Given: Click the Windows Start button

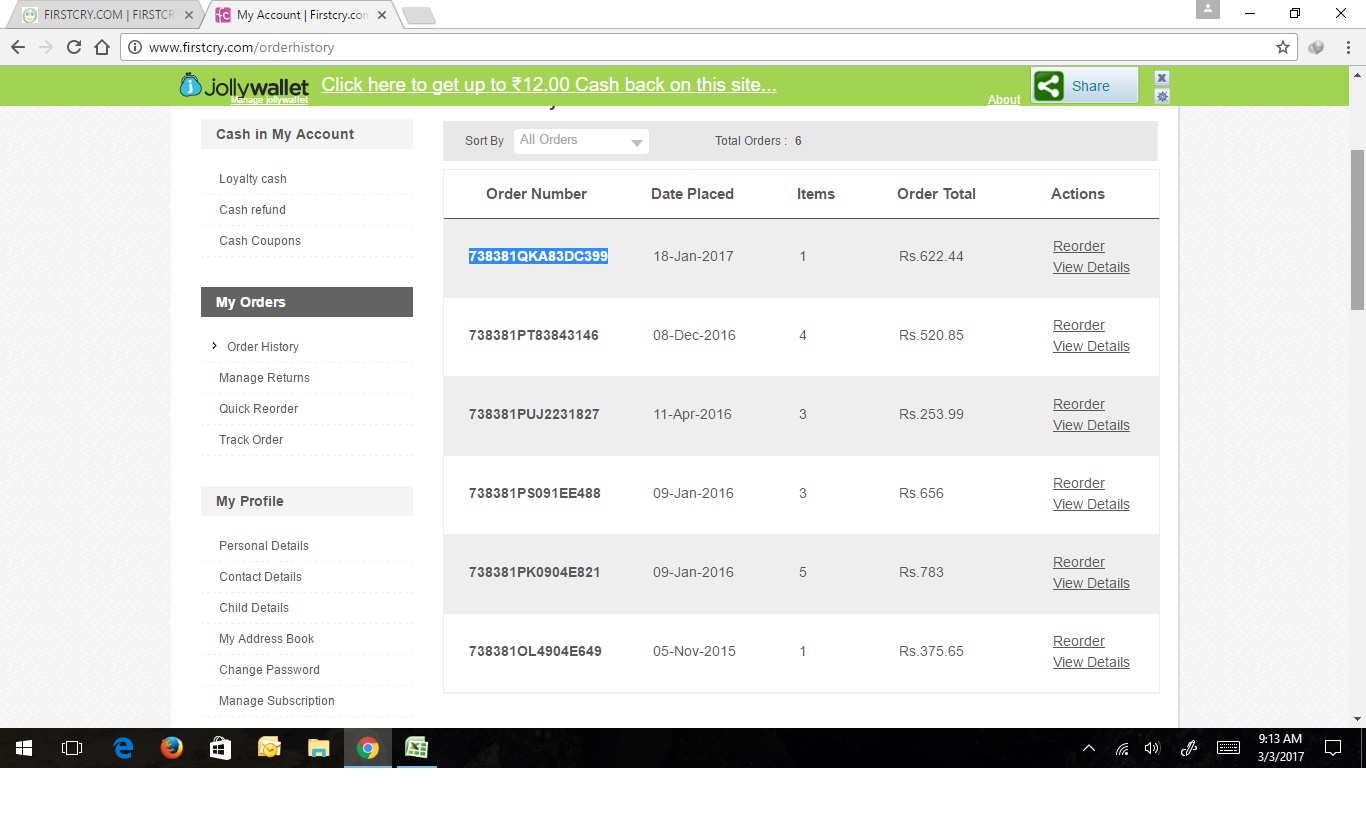Looking at the screenshot, I should click(x=24, y=748).
